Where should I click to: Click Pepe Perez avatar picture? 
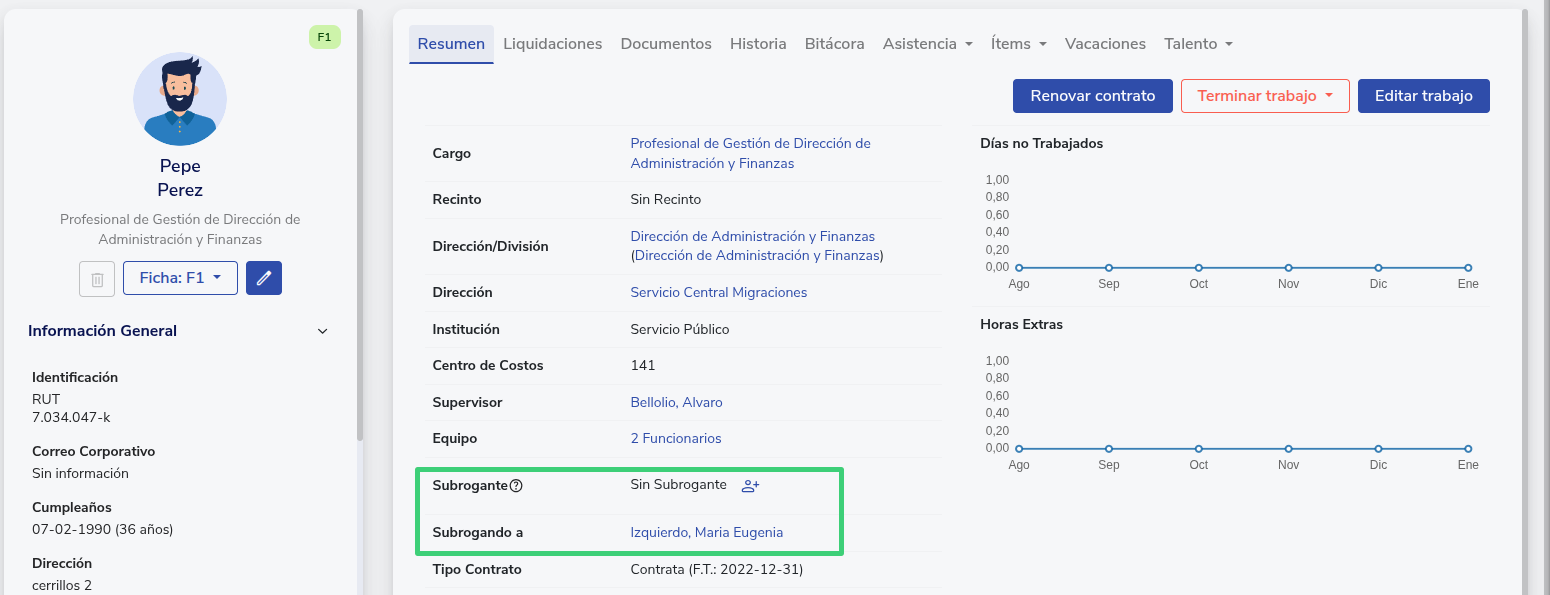(180, 100)
